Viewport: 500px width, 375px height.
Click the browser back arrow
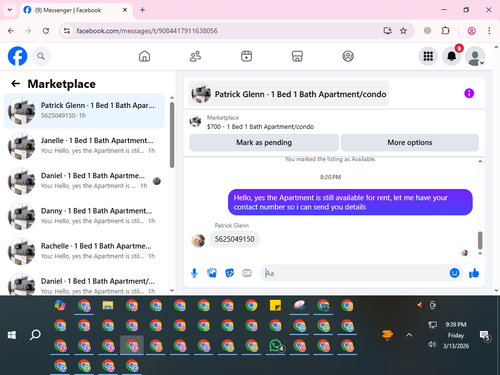coord(11,31)
